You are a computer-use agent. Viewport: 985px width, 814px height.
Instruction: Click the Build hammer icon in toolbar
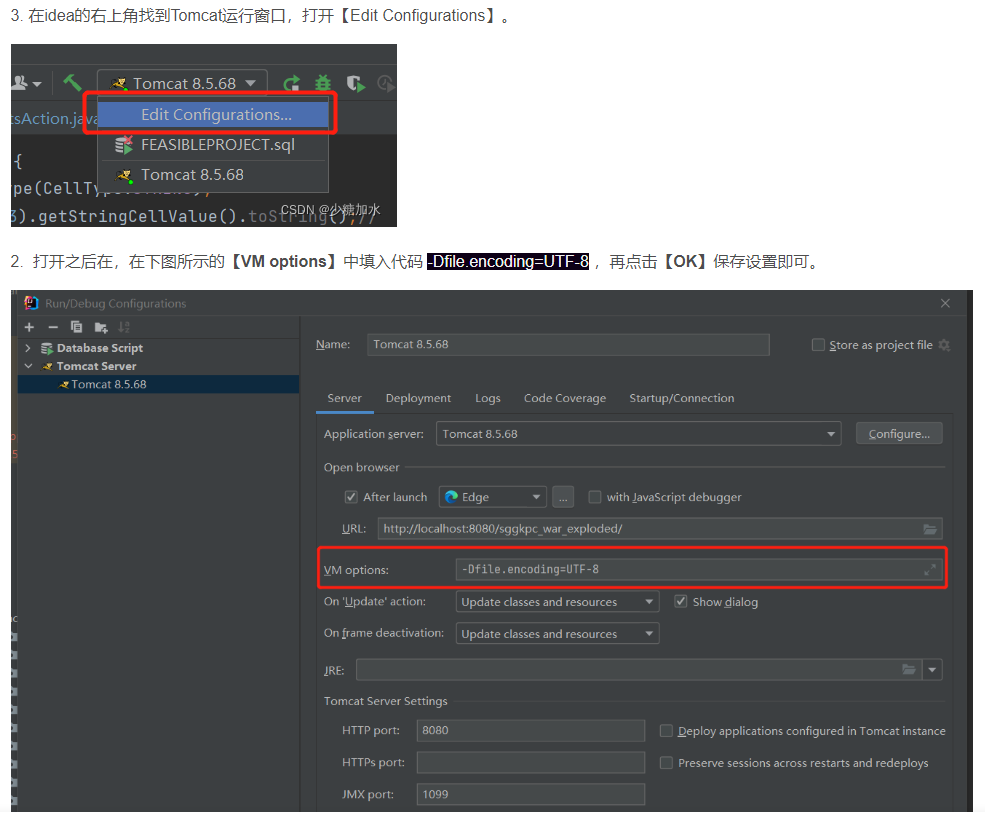(x=72, y=82)
